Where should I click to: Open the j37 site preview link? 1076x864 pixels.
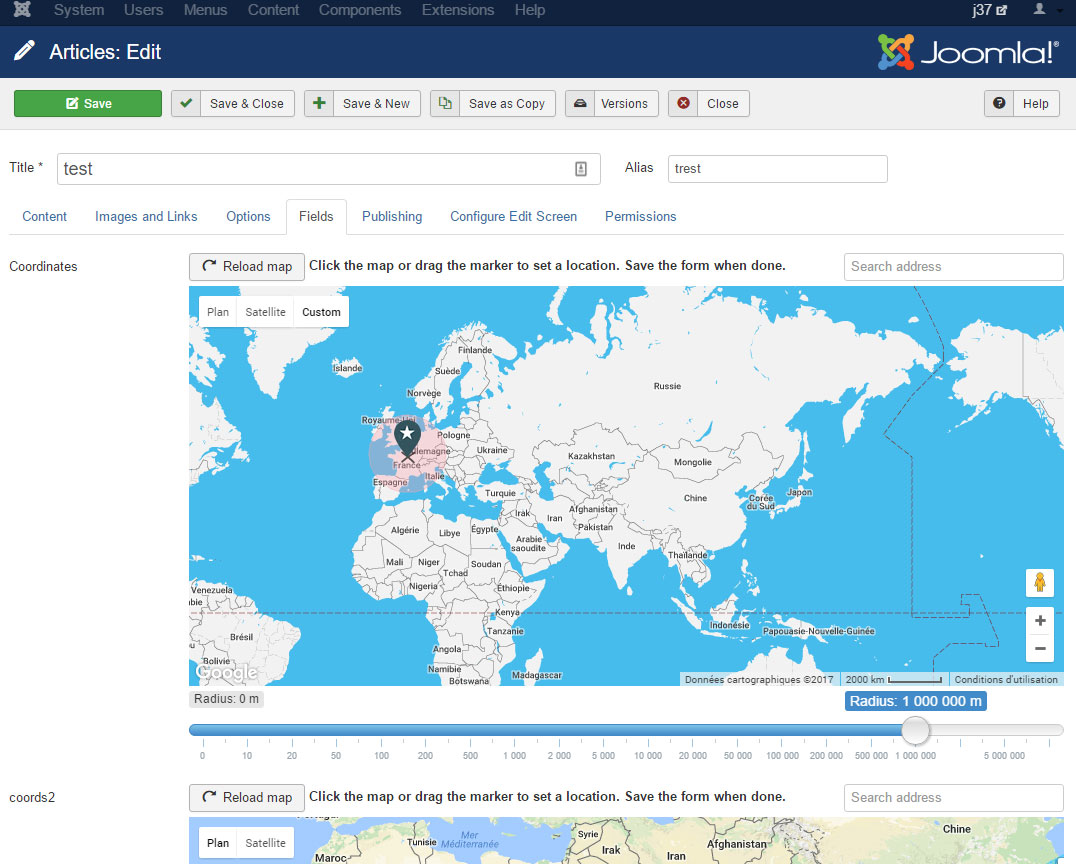tap(989, 10)
